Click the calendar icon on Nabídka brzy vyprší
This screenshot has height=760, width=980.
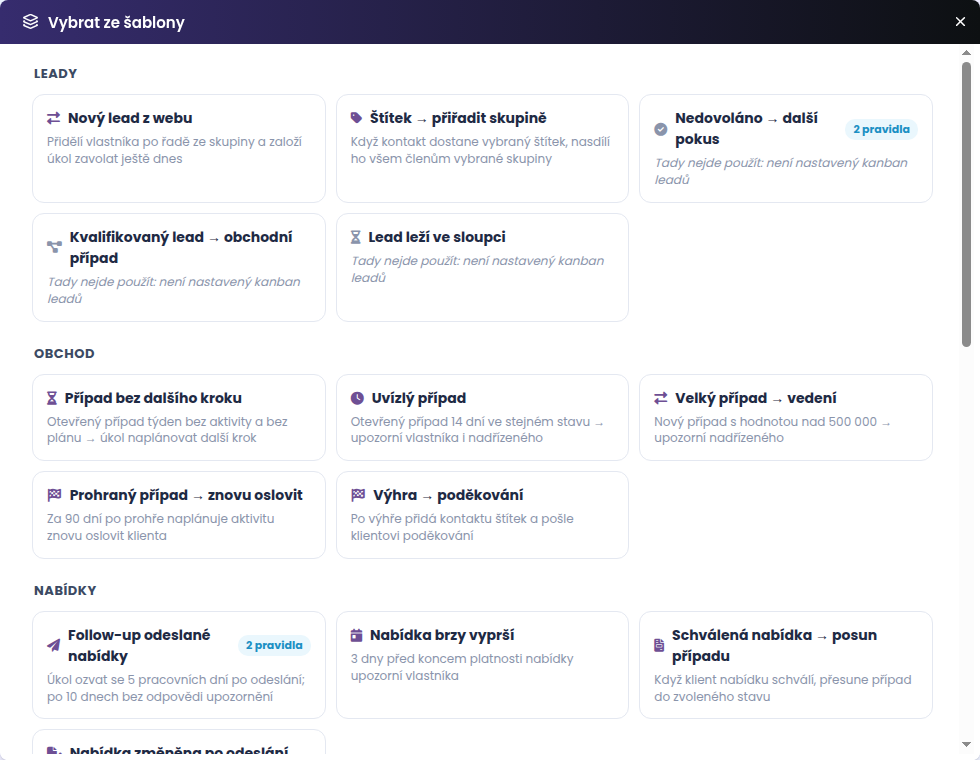(x=356, y=635)
